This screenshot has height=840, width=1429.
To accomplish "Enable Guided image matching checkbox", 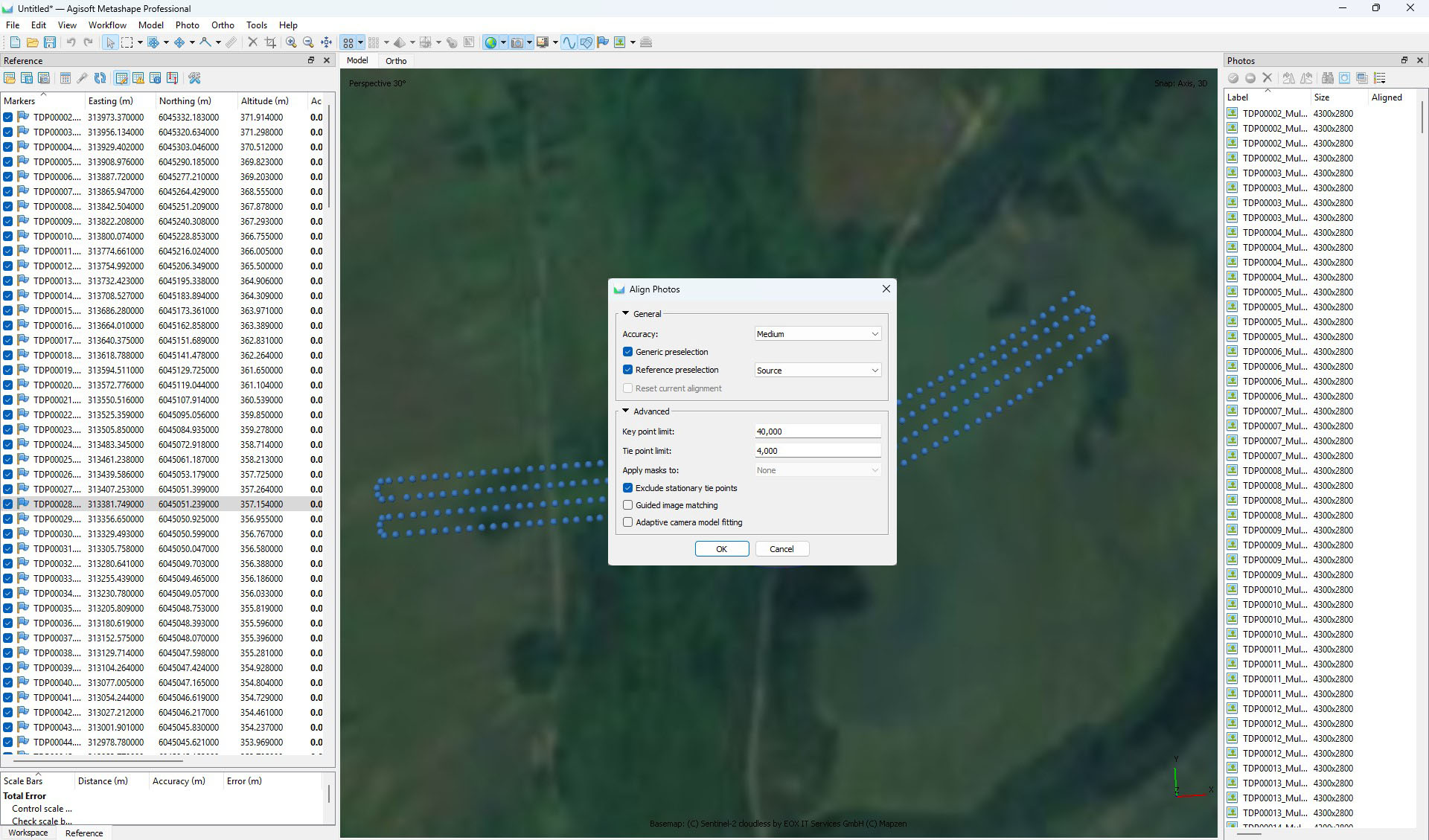I will [628, 505].
